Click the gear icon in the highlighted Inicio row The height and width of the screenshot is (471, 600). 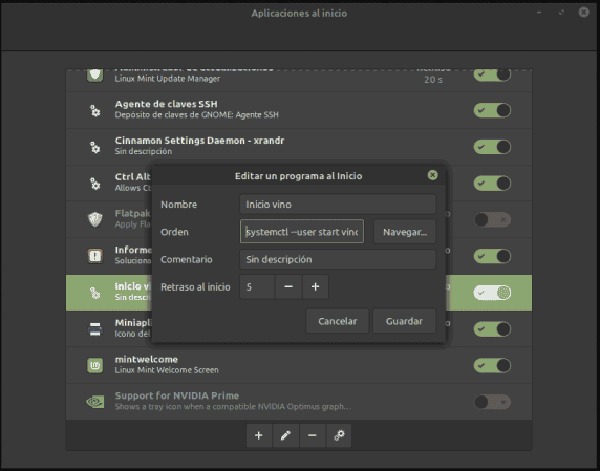click(x=95, y=293)
